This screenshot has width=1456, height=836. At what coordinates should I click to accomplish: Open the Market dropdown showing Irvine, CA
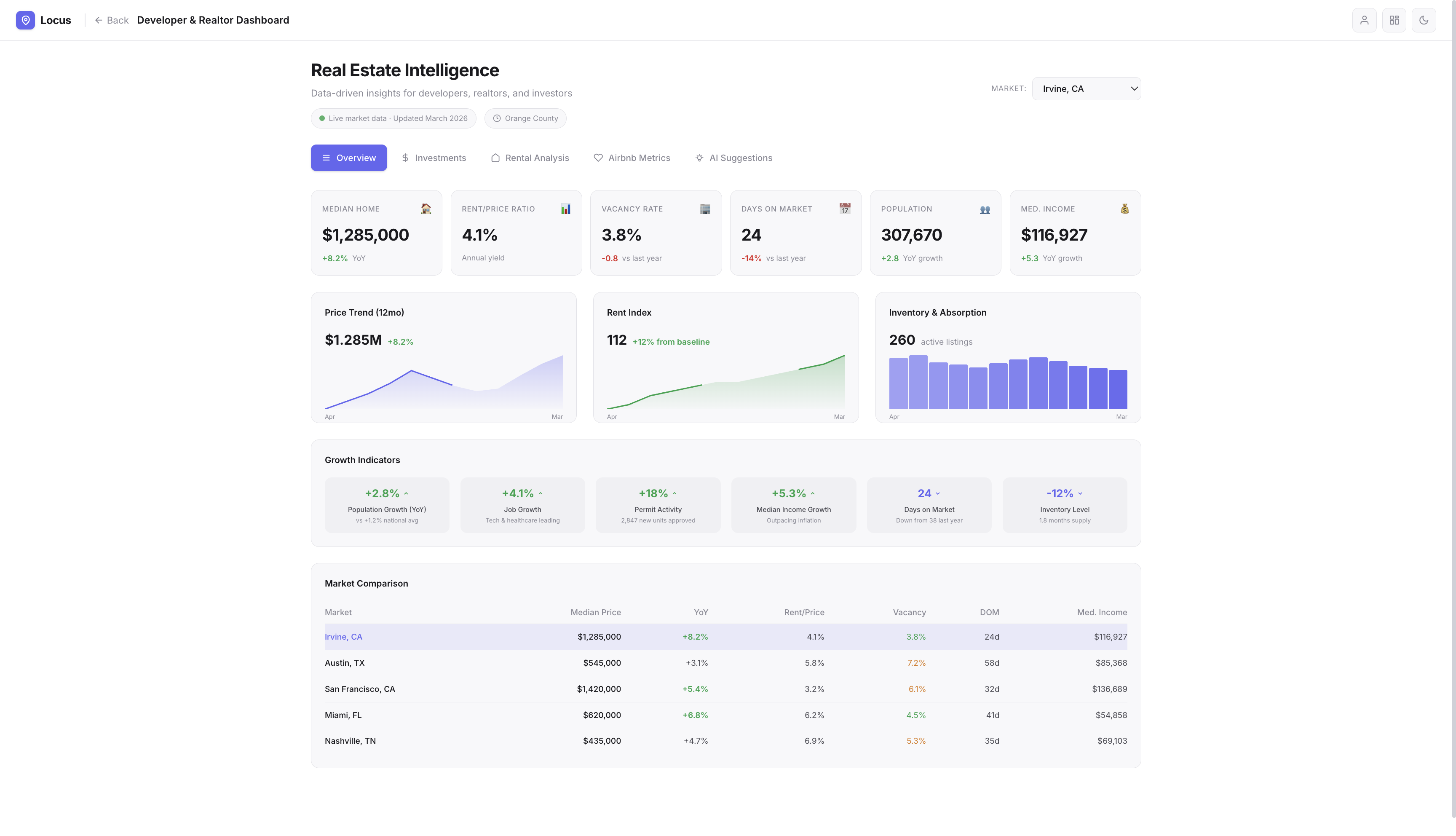point(1086,88)
